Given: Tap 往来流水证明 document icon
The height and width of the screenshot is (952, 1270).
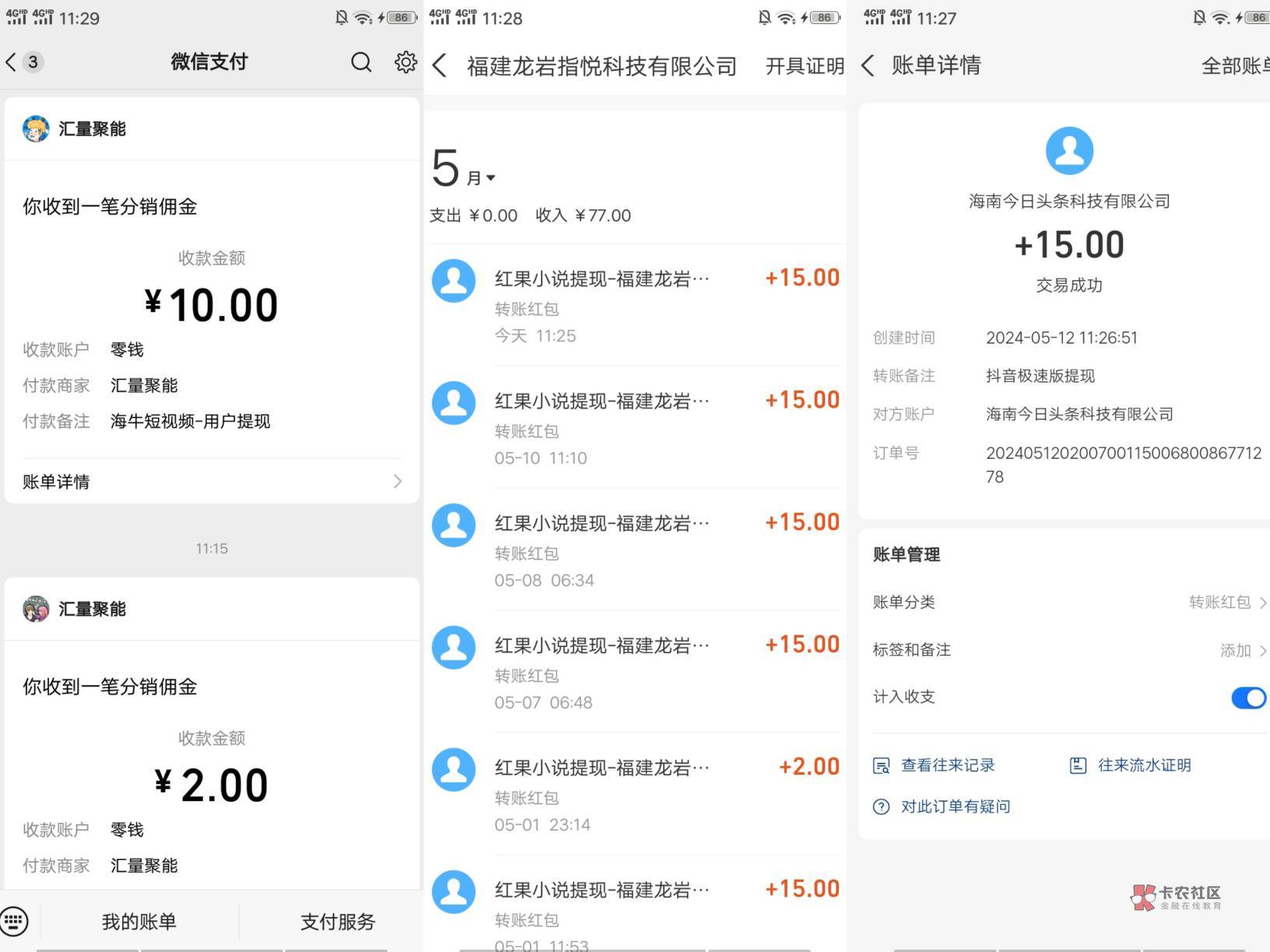Looking at the screenshot, I should pos(1078,765).
